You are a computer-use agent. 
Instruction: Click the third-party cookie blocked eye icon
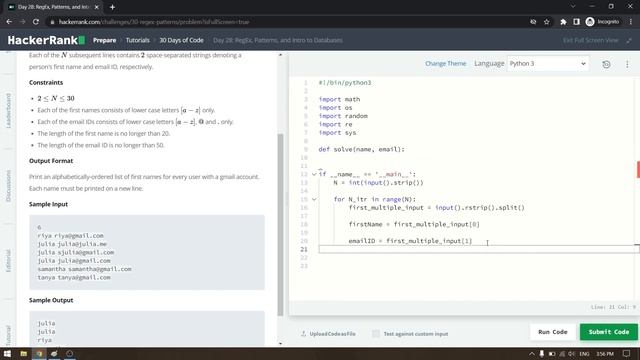click(533, 22)
